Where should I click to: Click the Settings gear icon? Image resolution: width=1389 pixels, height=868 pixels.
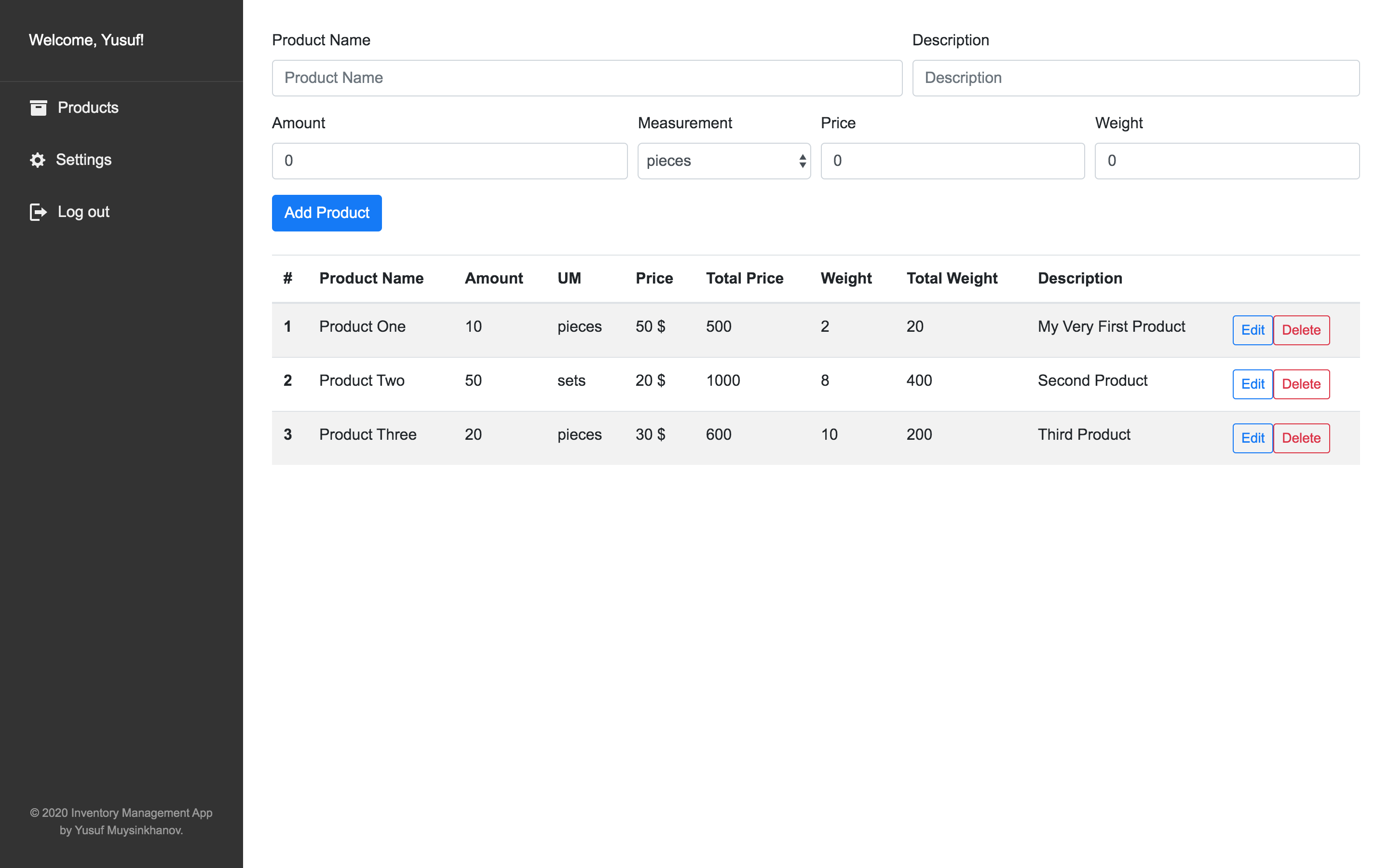point(37,159)
